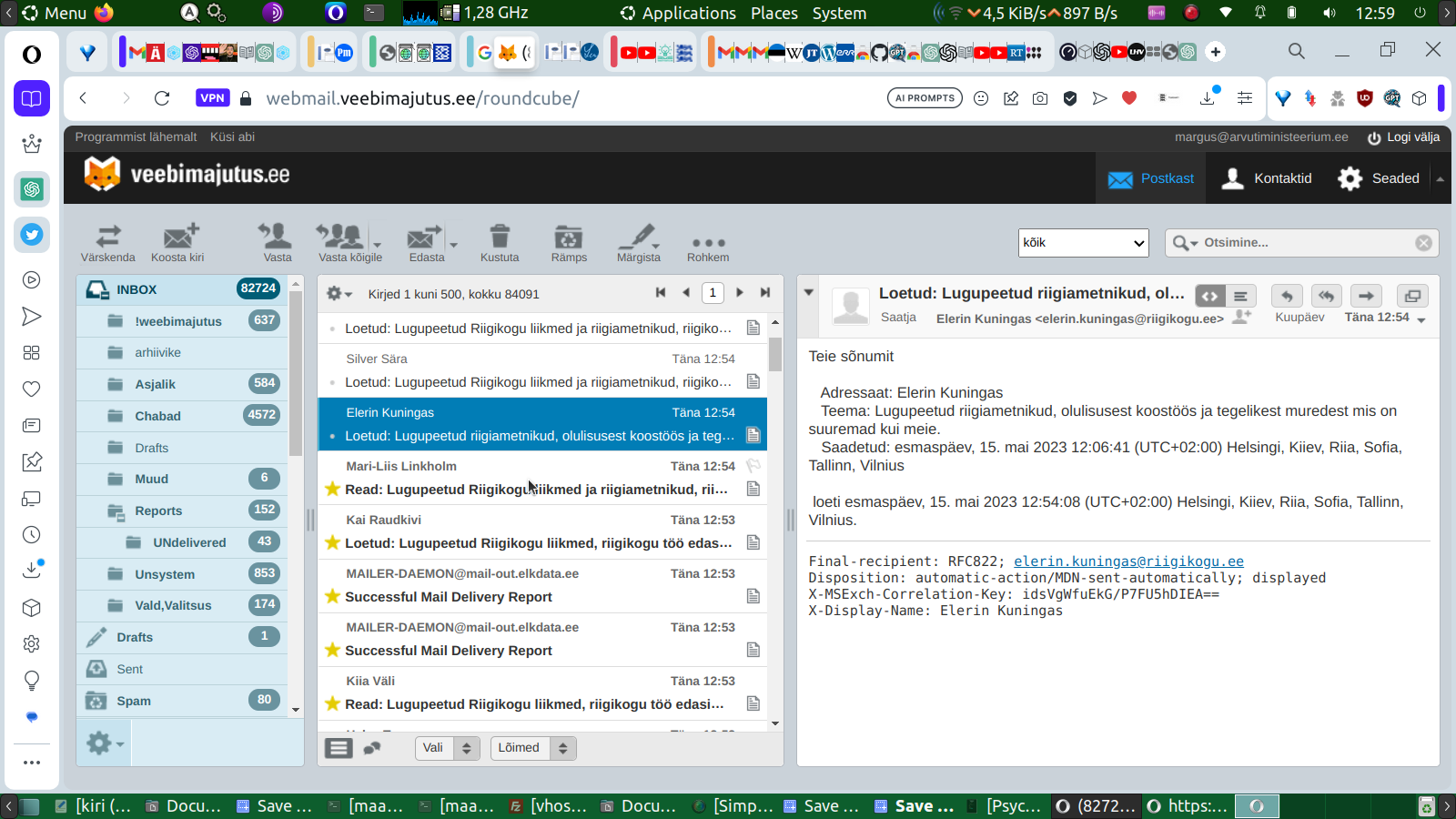Click the forward arrow in the preview header
The image size is (1456, 819).
[x=1366, y=296]
